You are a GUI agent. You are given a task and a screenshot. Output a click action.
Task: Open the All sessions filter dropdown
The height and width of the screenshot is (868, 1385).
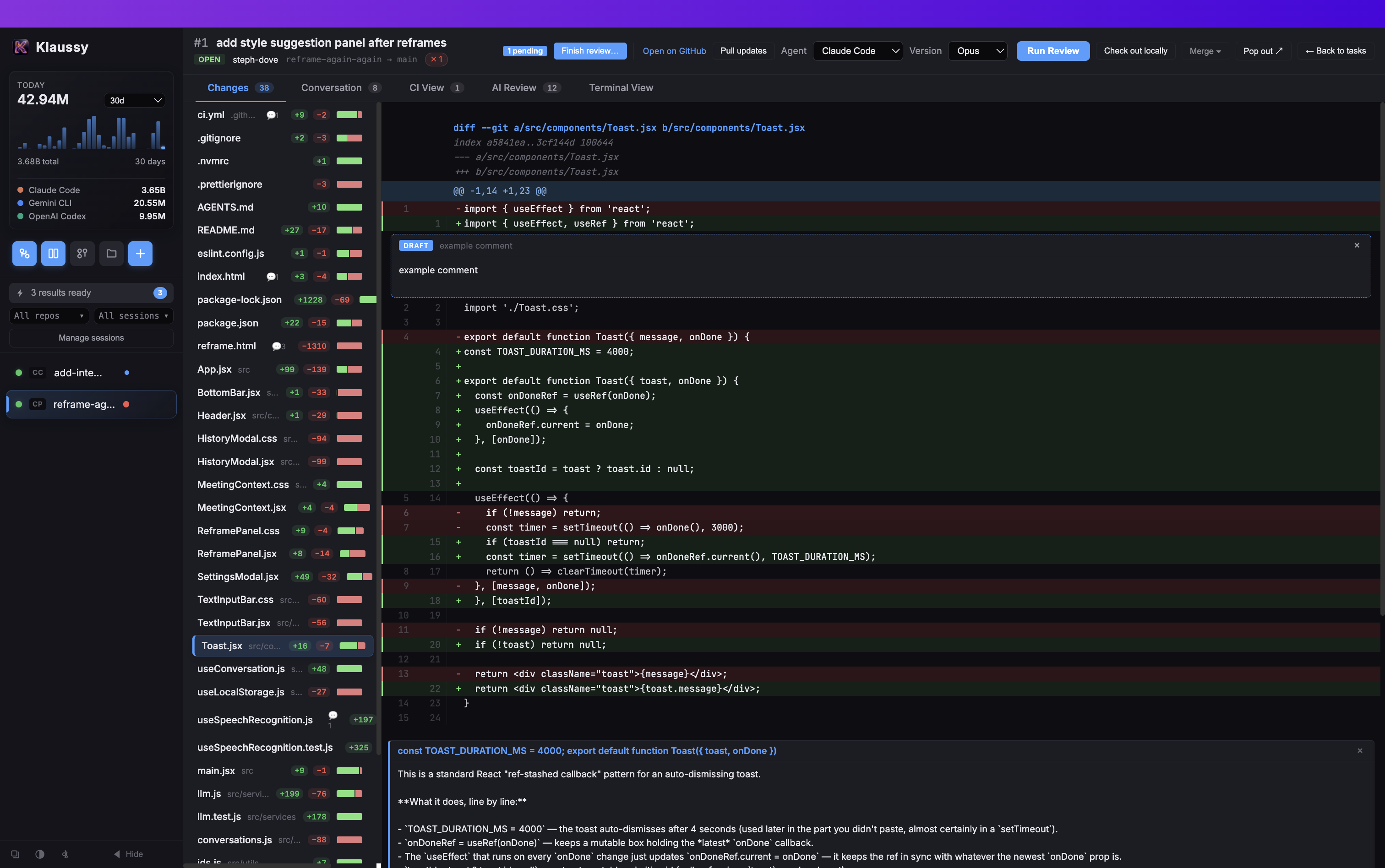coord(133,316)
